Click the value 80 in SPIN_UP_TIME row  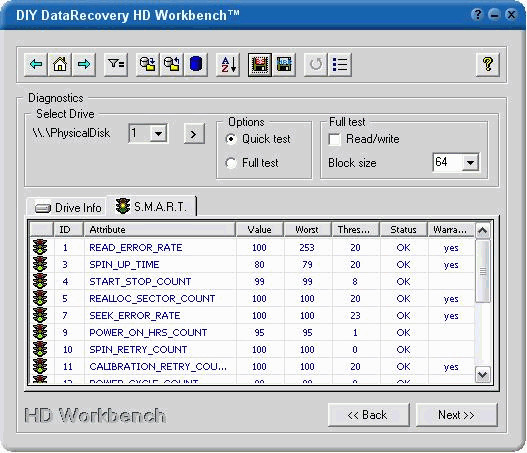click(259, 265)
